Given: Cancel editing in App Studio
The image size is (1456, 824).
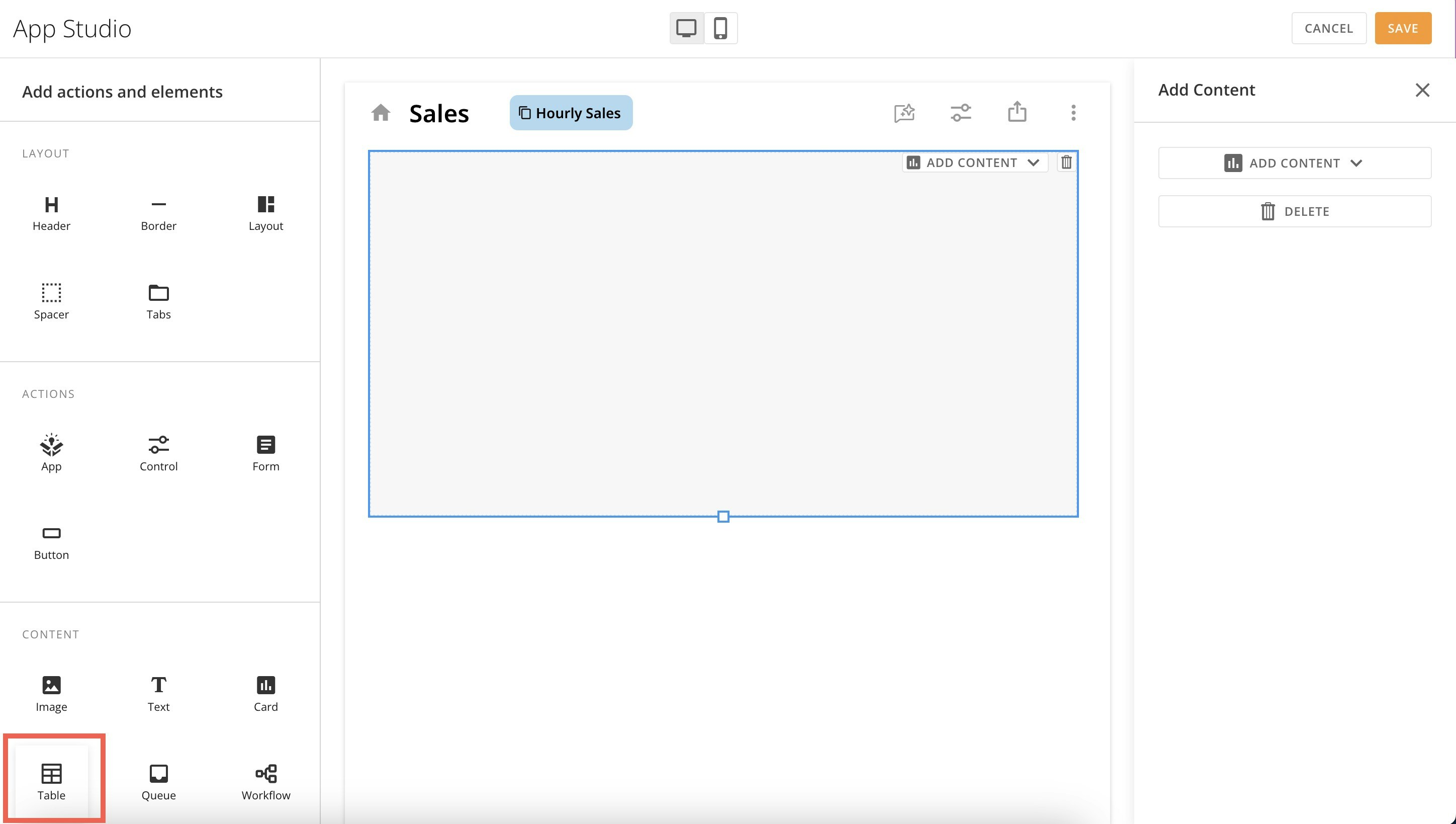Looking at the screenshot, I should coord(1329,28).
